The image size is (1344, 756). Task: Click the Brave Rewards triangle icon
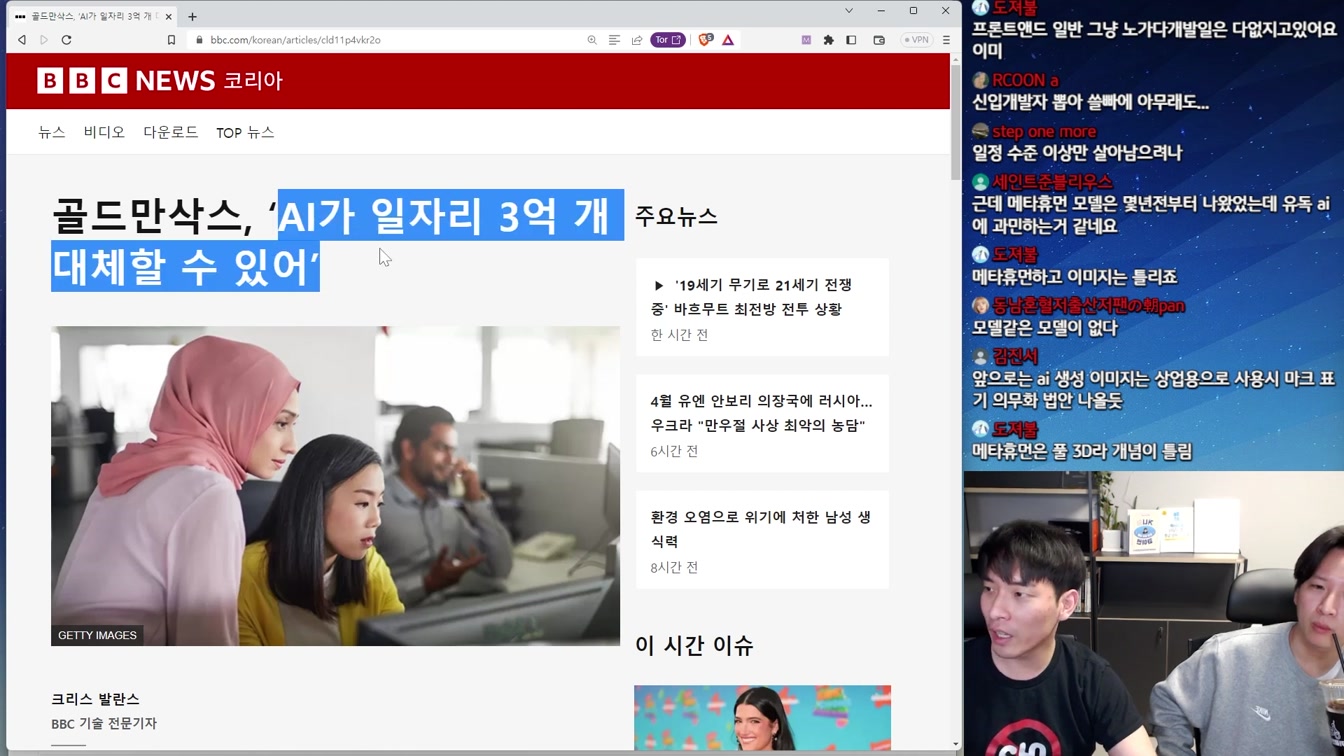728,40
